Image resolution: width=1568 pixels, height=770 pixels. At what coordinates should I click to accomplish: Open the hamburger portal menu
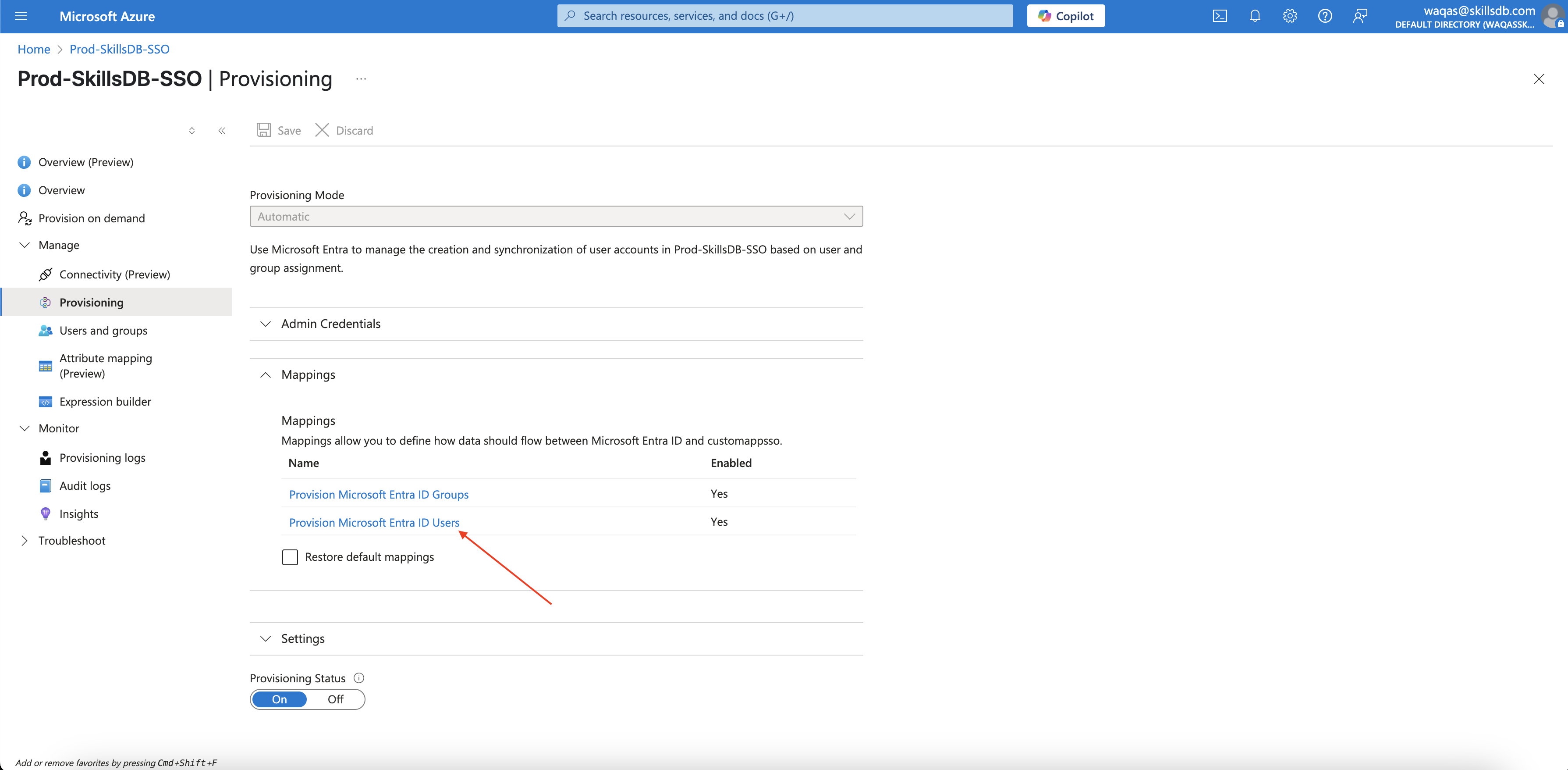[x=21, y=16]
